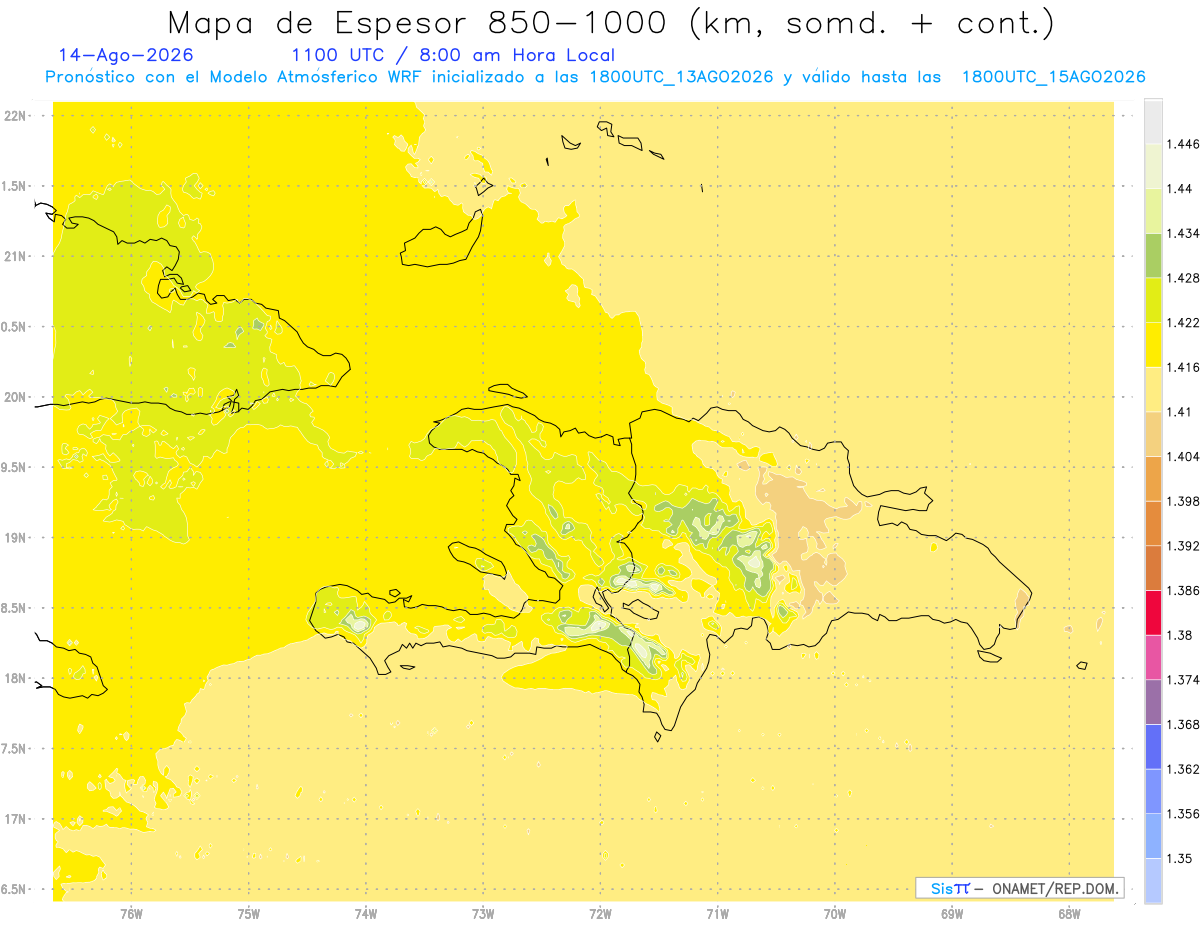
Task: Click the legend value 1.35
Action: coord(1180,858)
